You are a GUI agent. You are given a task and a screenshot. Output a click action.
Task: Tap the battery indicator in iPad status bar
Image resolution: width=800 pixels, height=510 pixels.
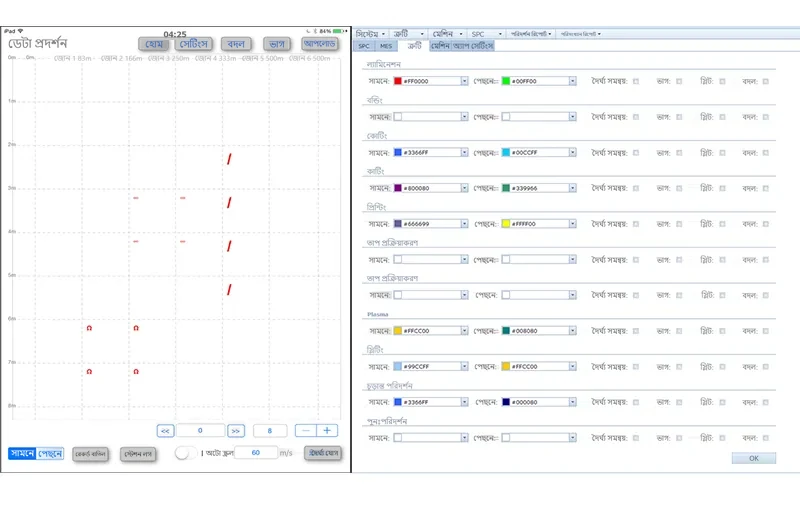[x=340, y=31]
